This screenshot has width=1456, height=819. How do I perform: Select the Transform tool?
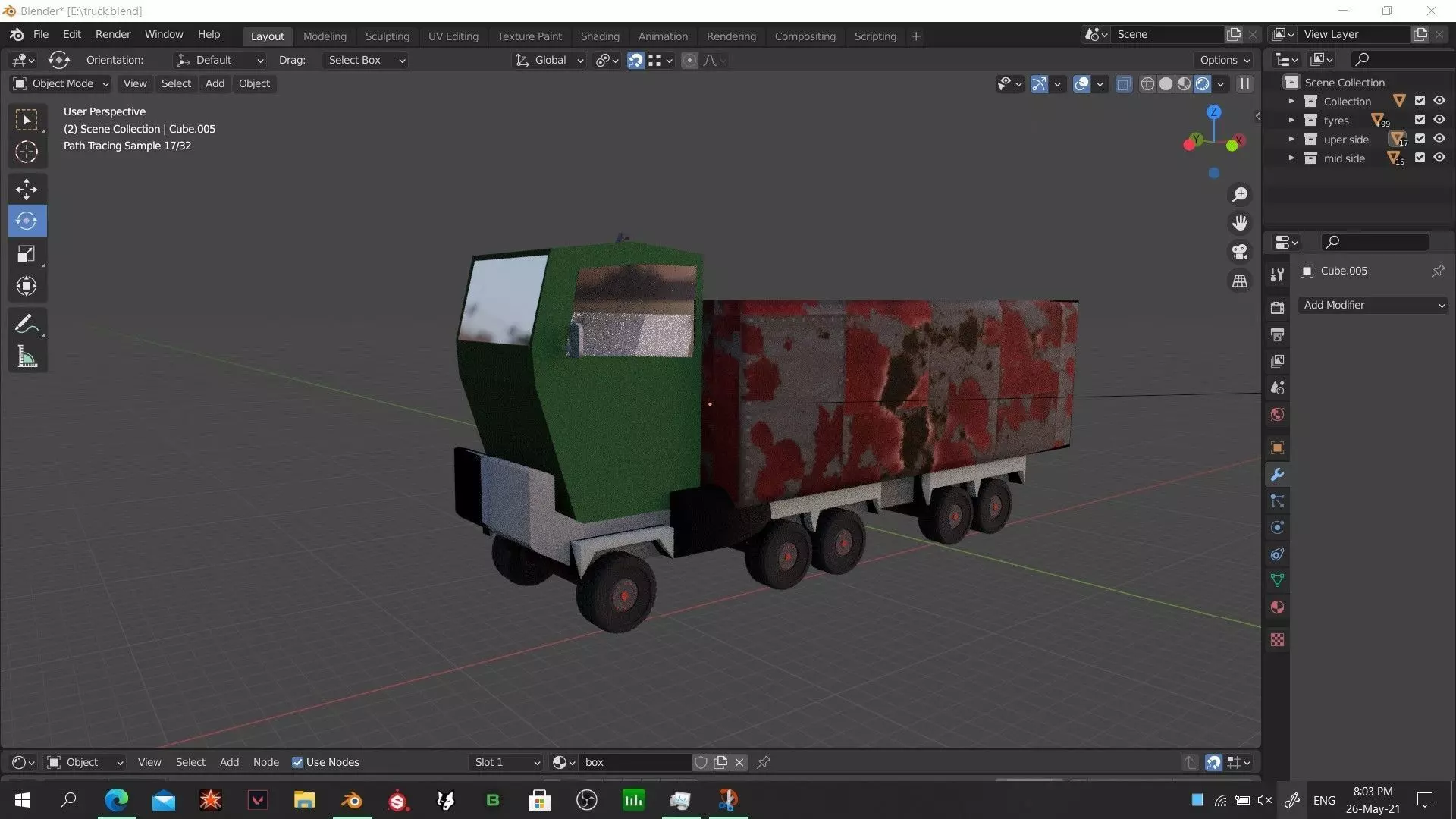27,286
